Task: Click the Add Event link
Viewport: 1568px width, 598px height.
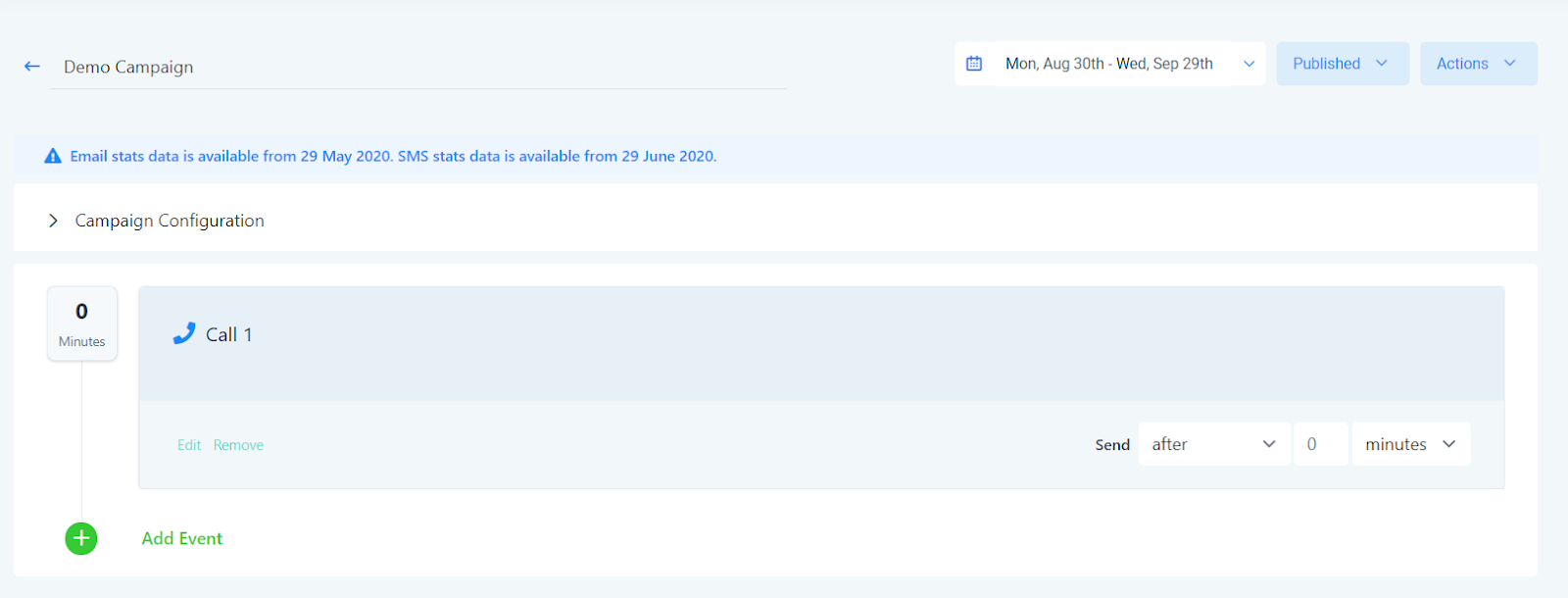Action: 182,538
